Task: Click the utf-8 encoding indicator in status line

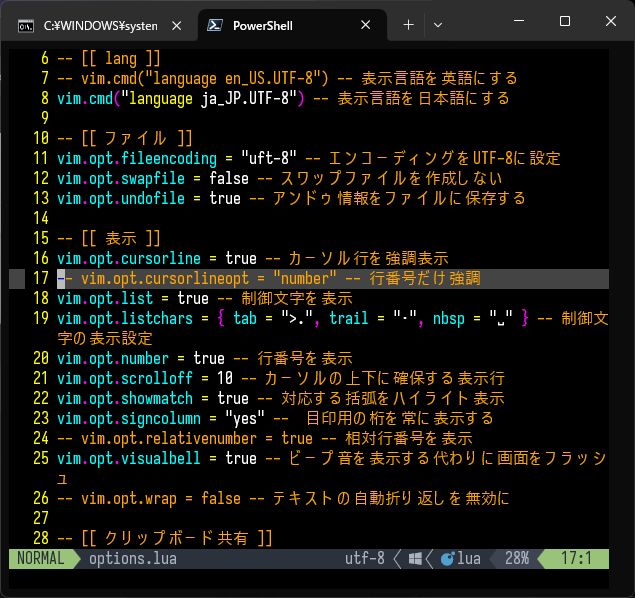Action: pyautogui.click(x=364, y=559)
